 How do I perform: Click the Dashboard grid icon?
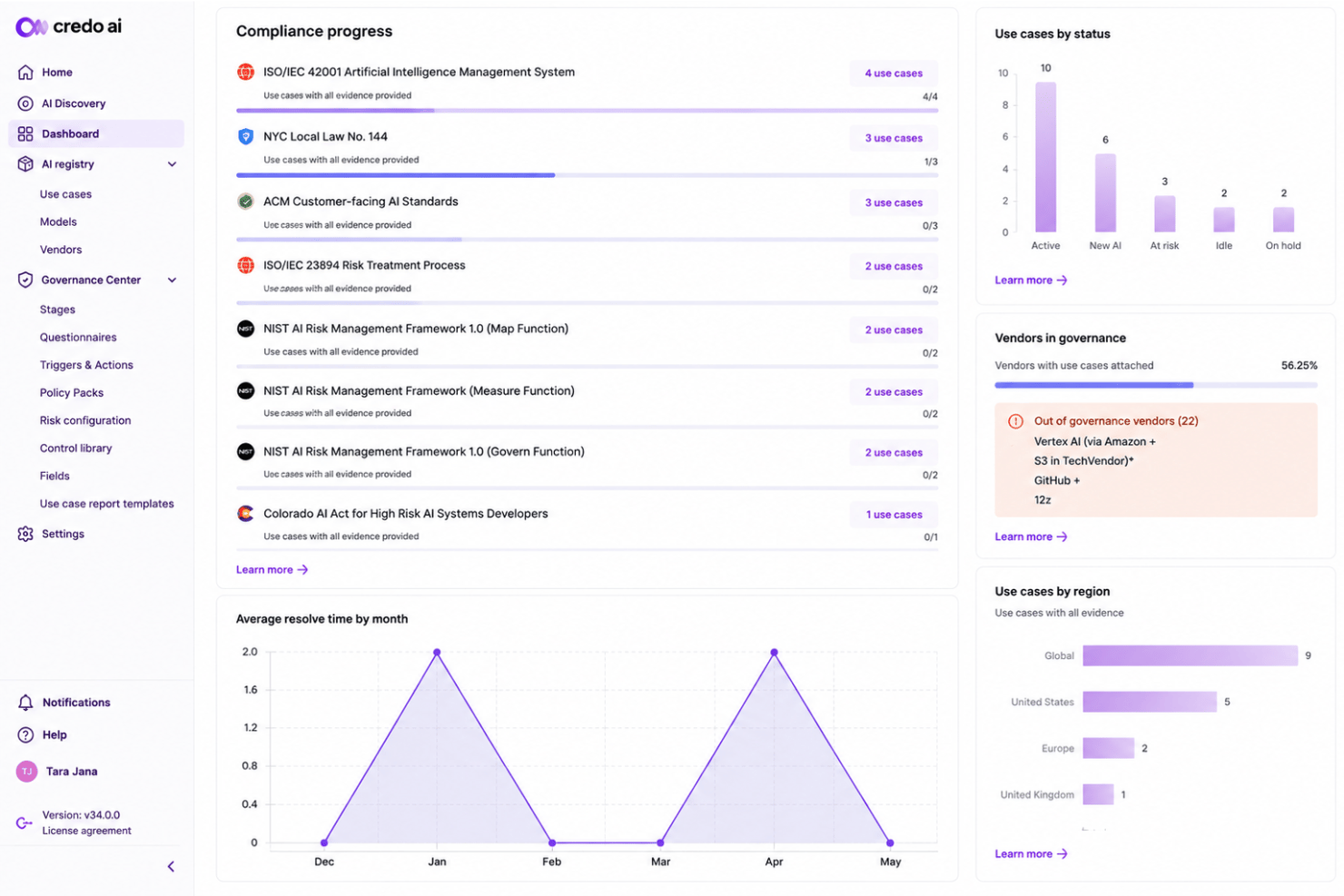(25, 133)
